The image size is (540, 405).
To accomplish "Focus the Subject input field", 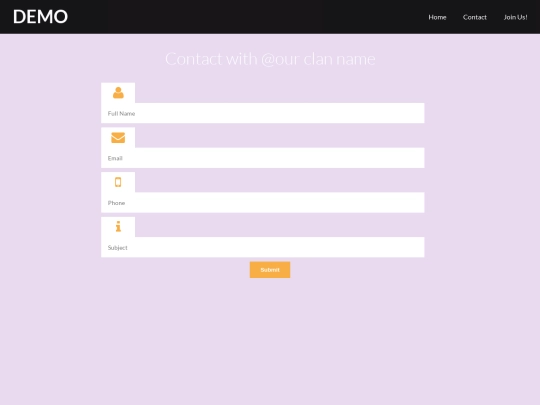I will click(x=263, y=247).
